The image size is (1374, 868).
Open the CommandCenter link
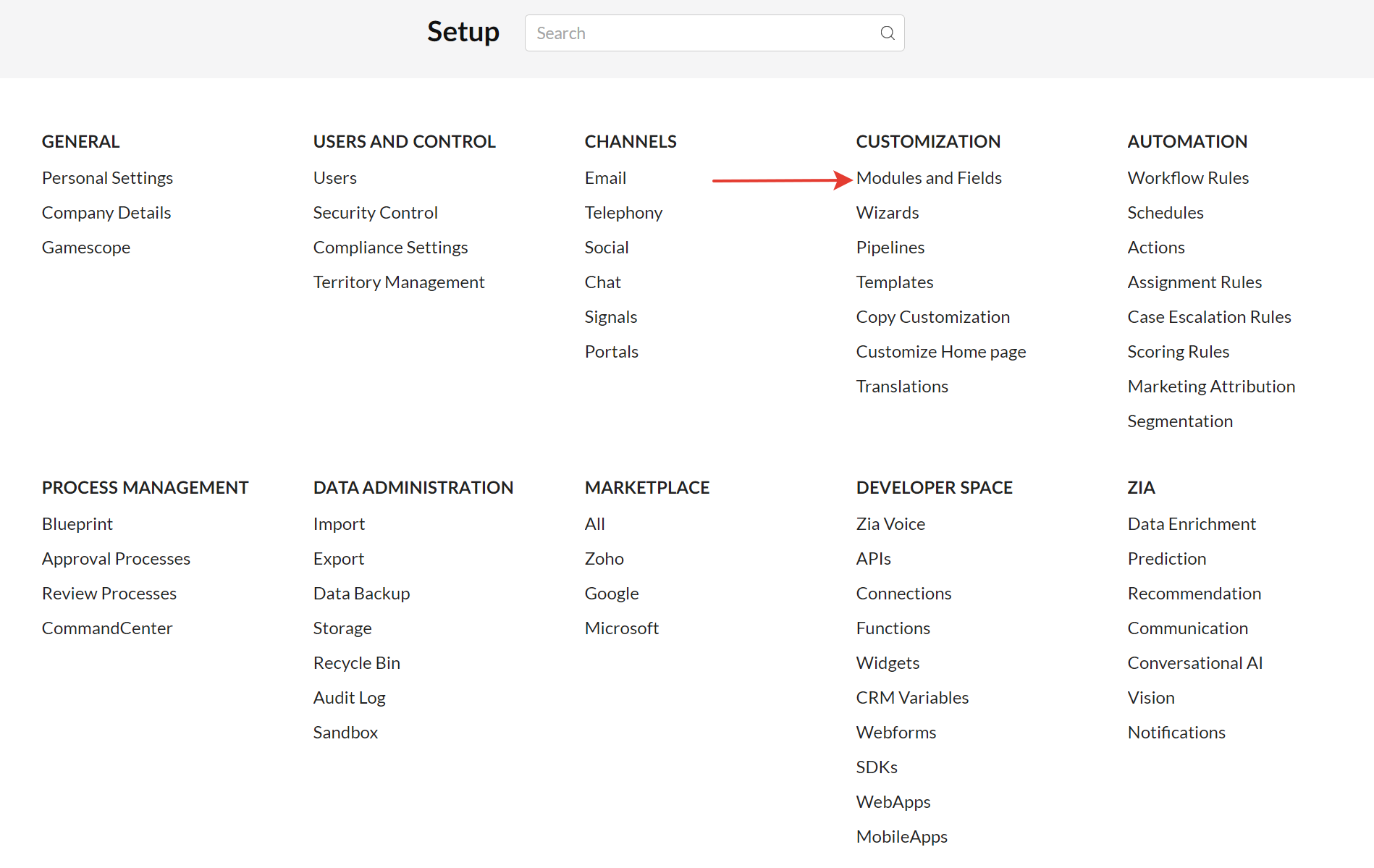tap(107, 628)
